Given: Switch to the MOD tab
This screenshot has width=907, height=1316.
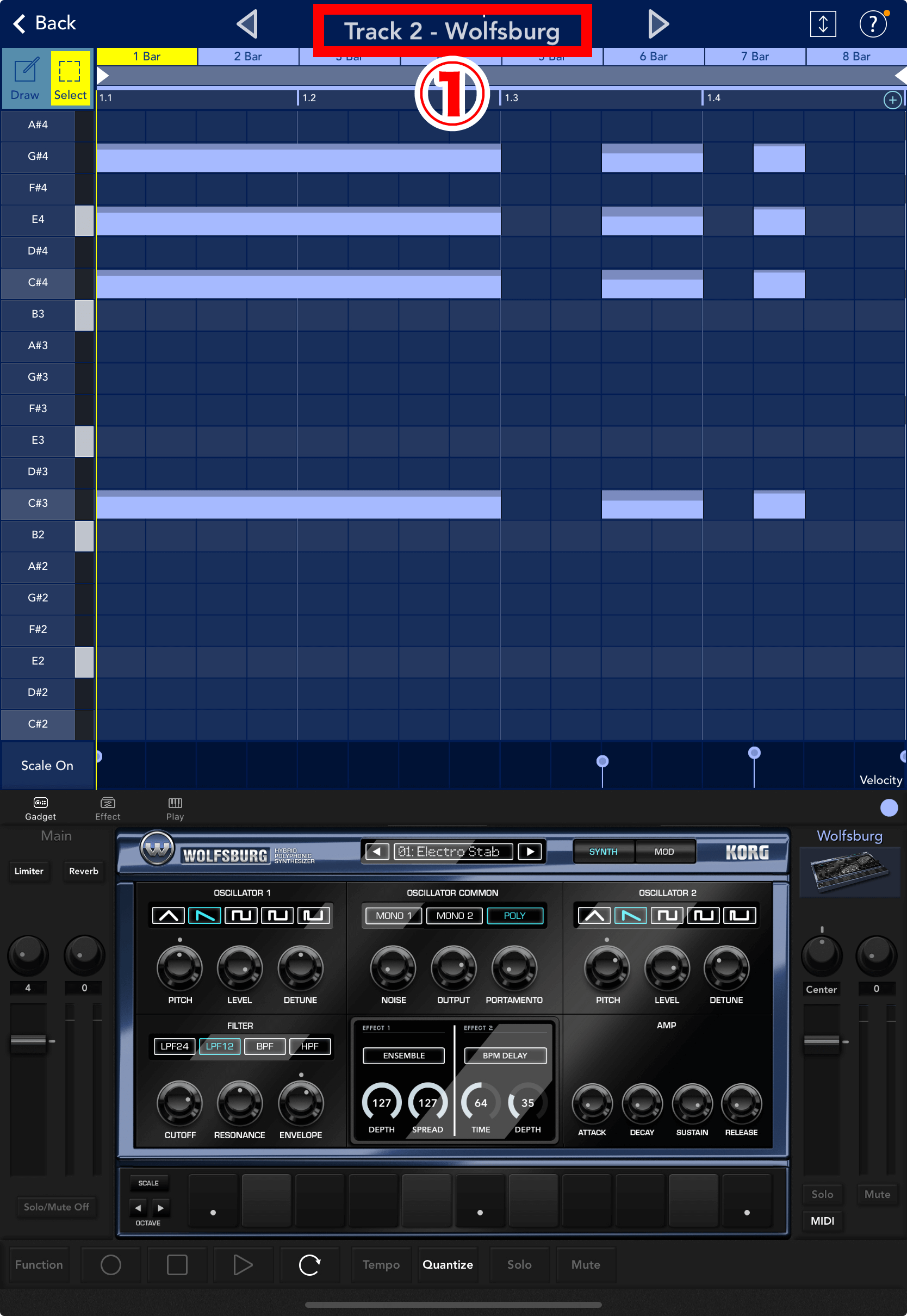Looking at the screenshot, I should point(664,851).
